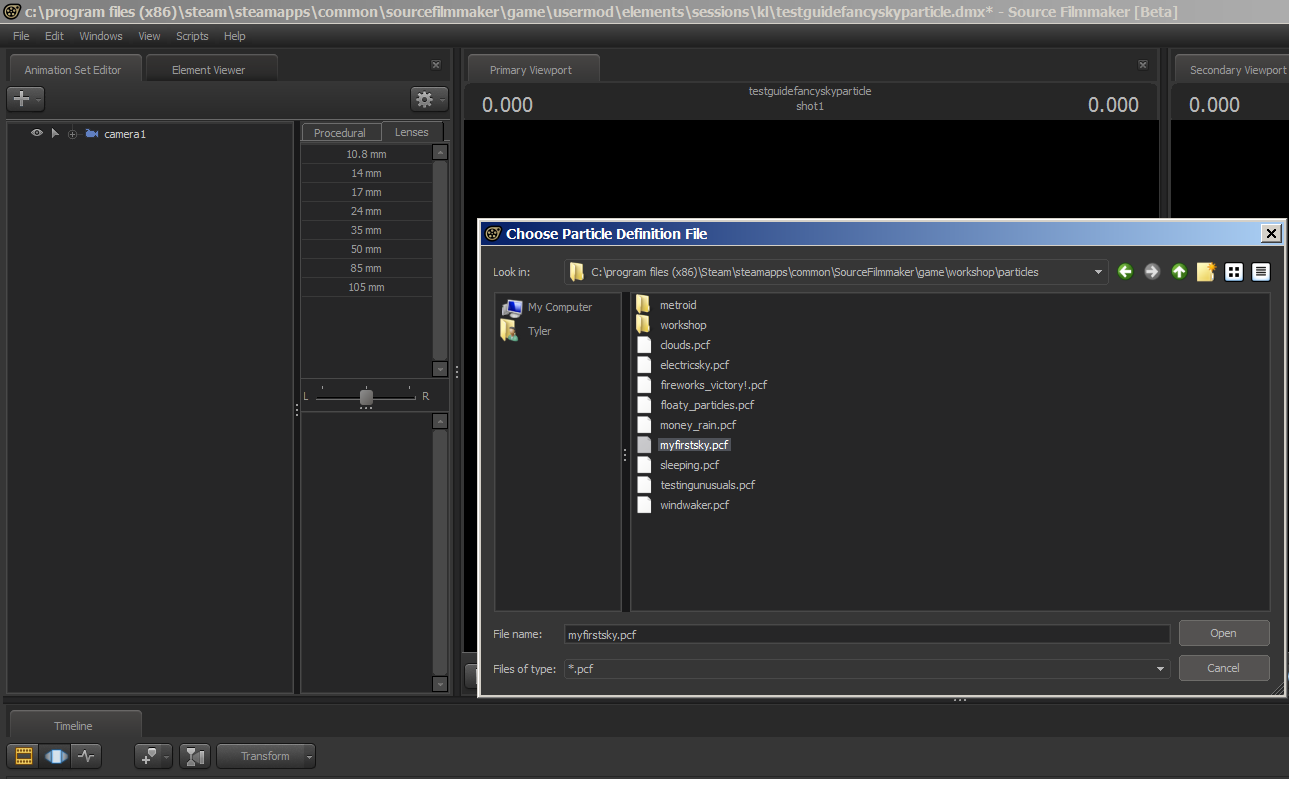Screen dimensions: 1289x812
Task: Cancel the particle file dialog
Action: tap(1223, 668)
